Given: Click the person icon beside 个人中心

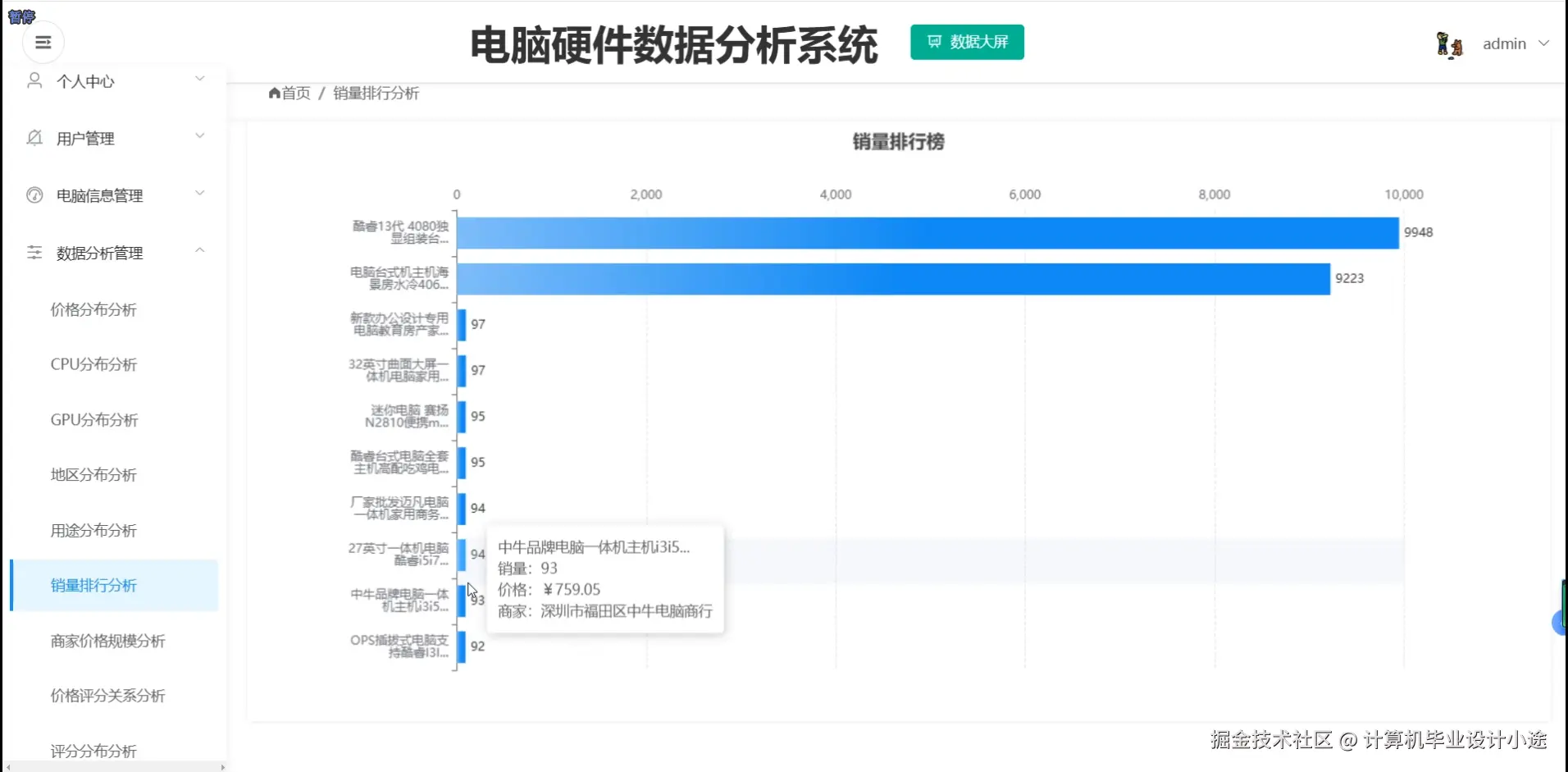Looking at the screenshot, I should [x=34, y=80].
